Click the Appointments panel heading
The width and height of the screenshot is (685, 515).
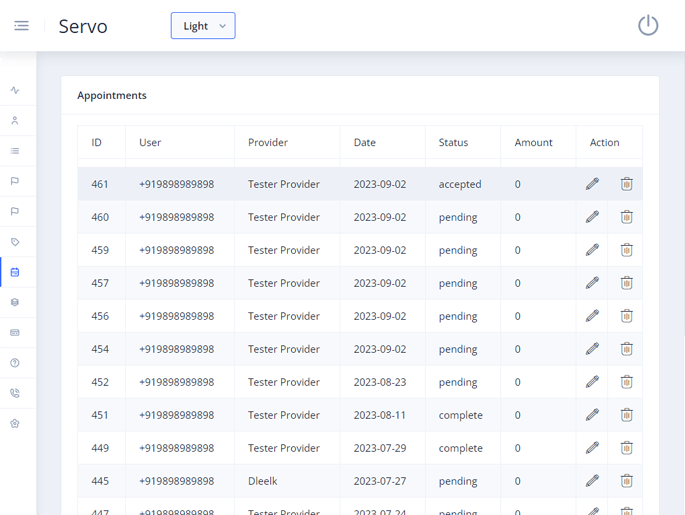(x=112, y=95)
